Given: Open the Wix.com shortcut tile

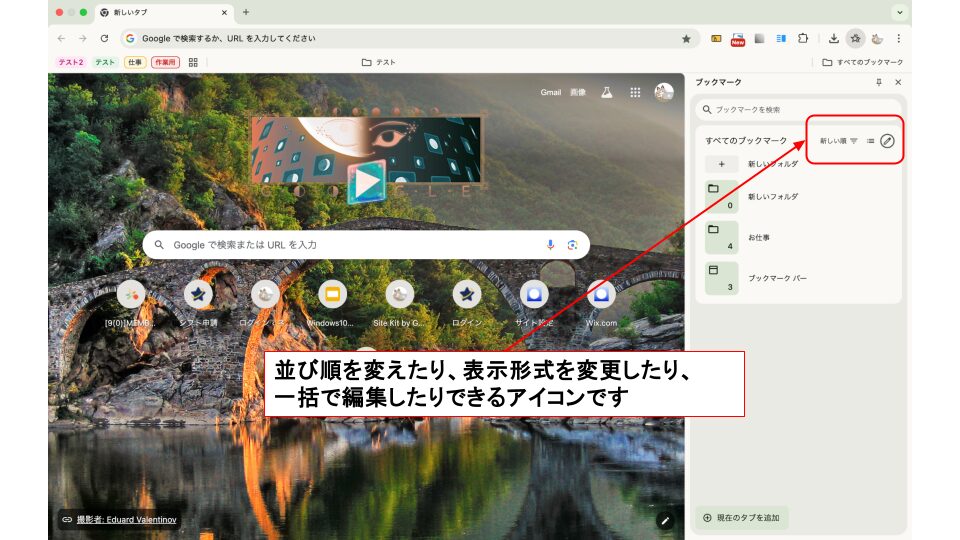Looking at the screenshot, I should [x=600, y=294].
